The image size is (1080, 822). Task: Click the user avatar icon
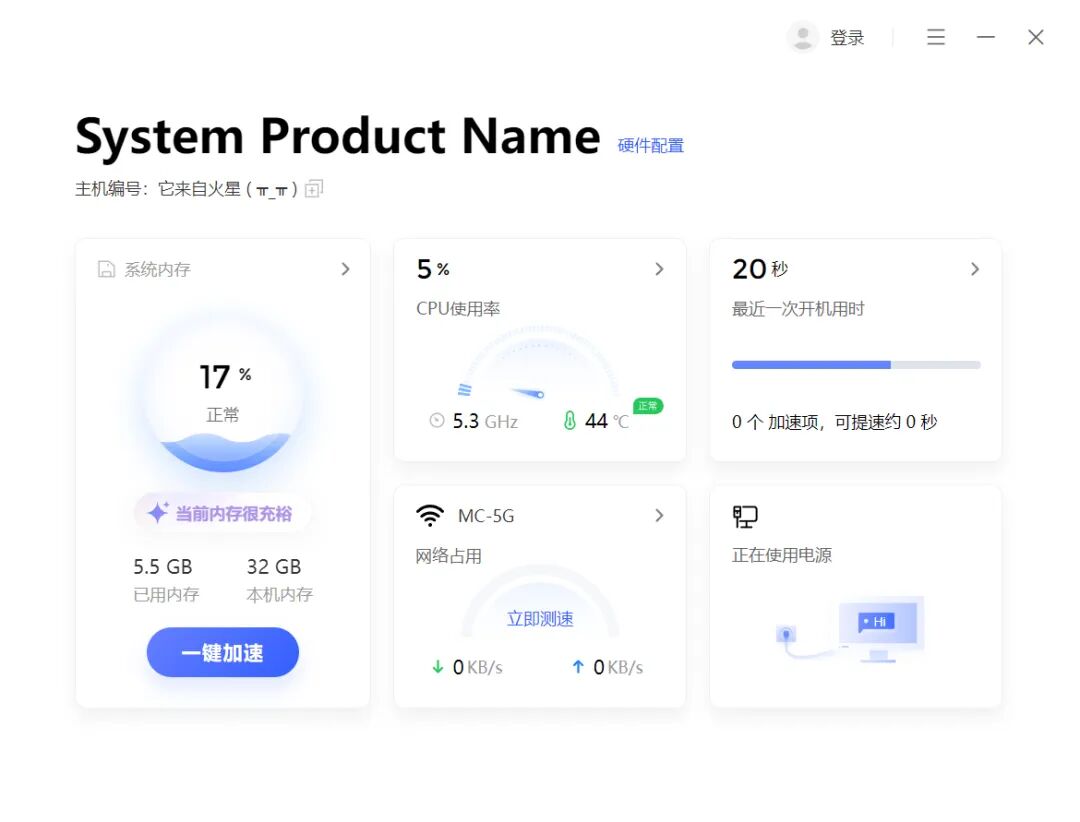802,37
